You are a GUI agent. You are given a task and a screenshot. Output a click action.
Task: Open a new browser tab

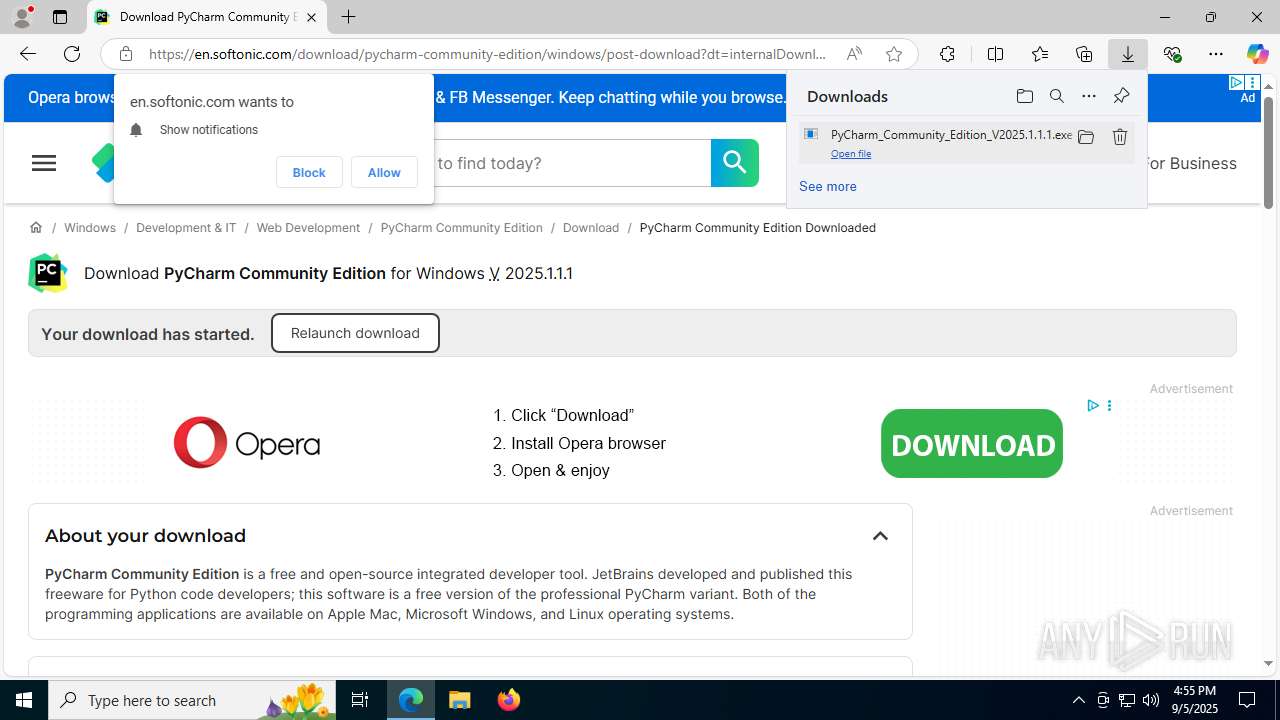point(348,17)
